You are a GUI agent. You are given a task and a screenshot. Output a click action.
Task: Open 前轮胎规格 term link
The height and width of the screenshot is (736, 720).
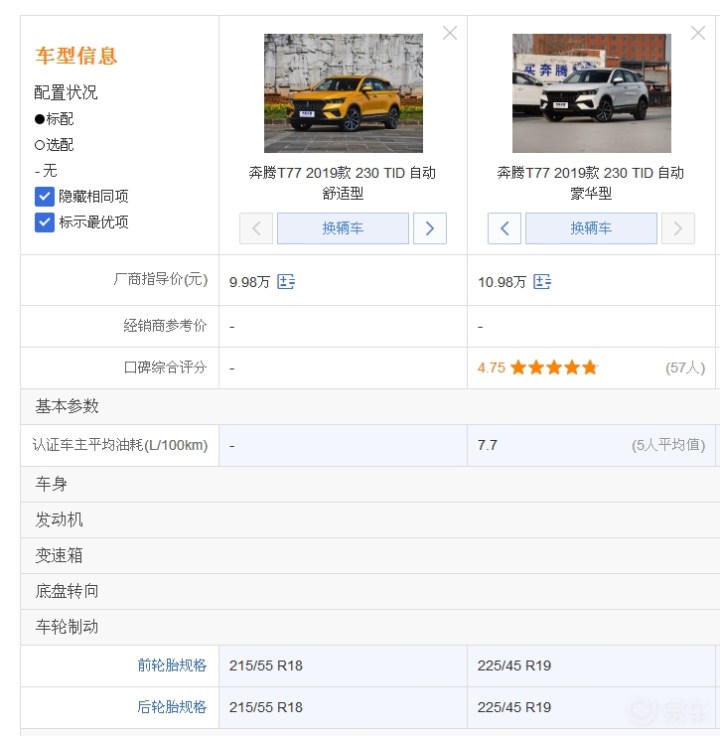(172, 665)
